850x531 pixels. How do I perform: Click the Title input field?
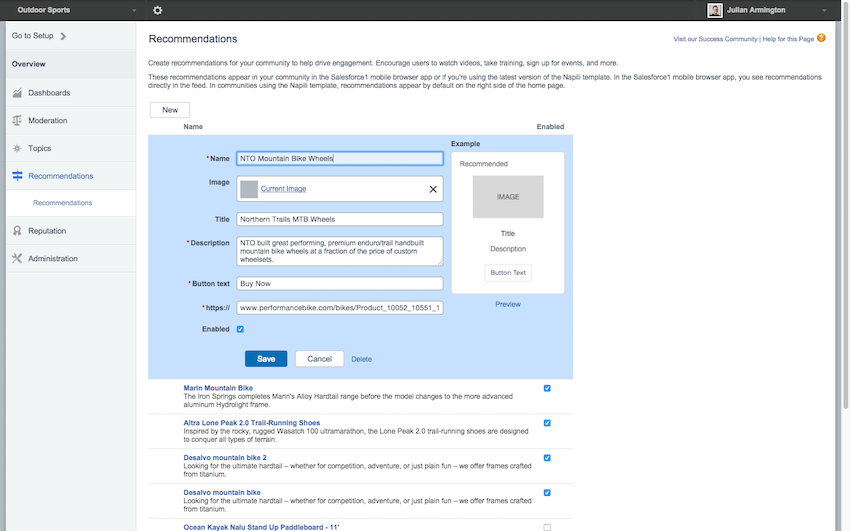[x=340, y=219]
